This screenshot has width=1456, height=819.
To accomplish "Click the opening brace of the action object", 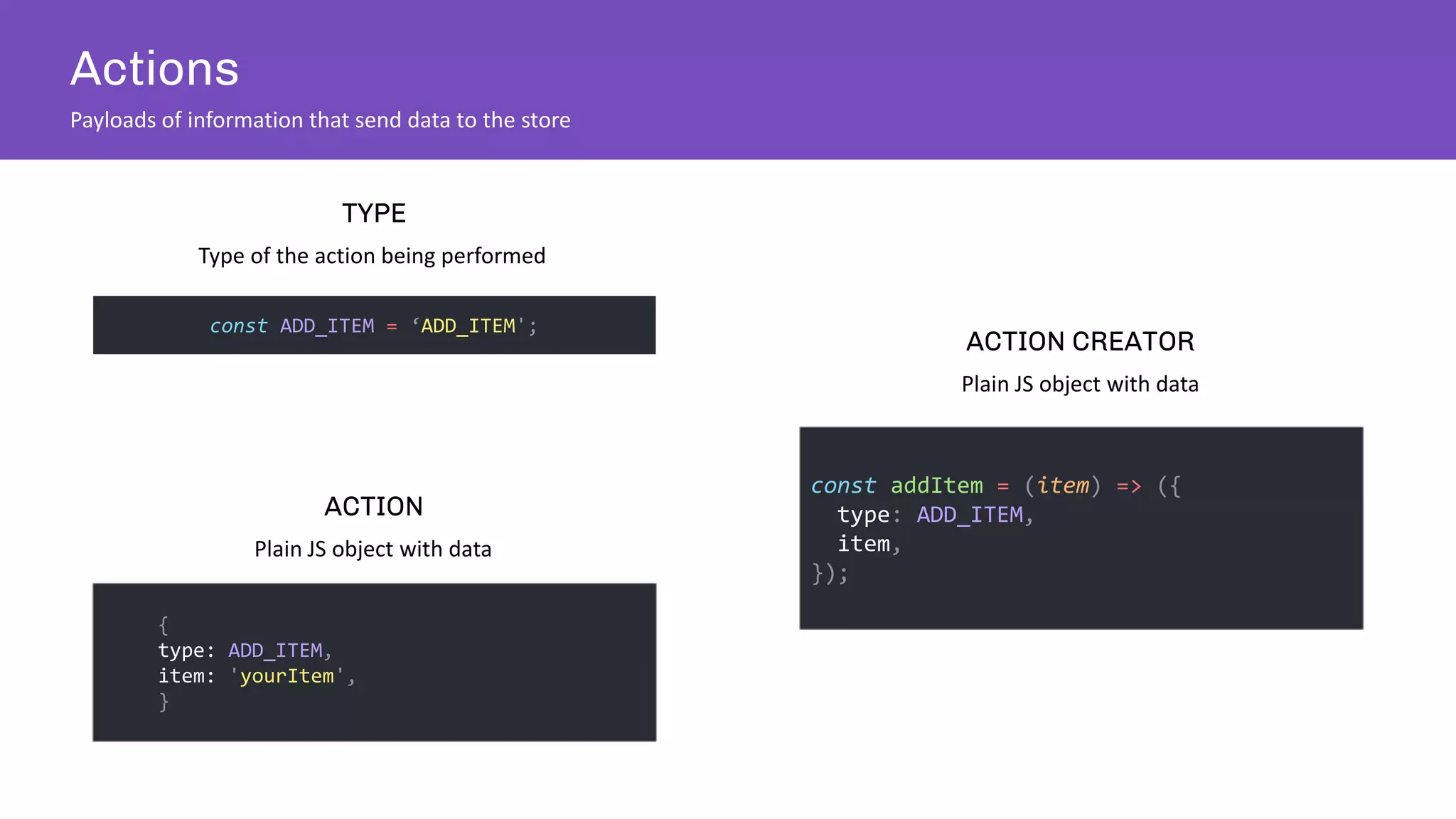I will coord(164,626).
